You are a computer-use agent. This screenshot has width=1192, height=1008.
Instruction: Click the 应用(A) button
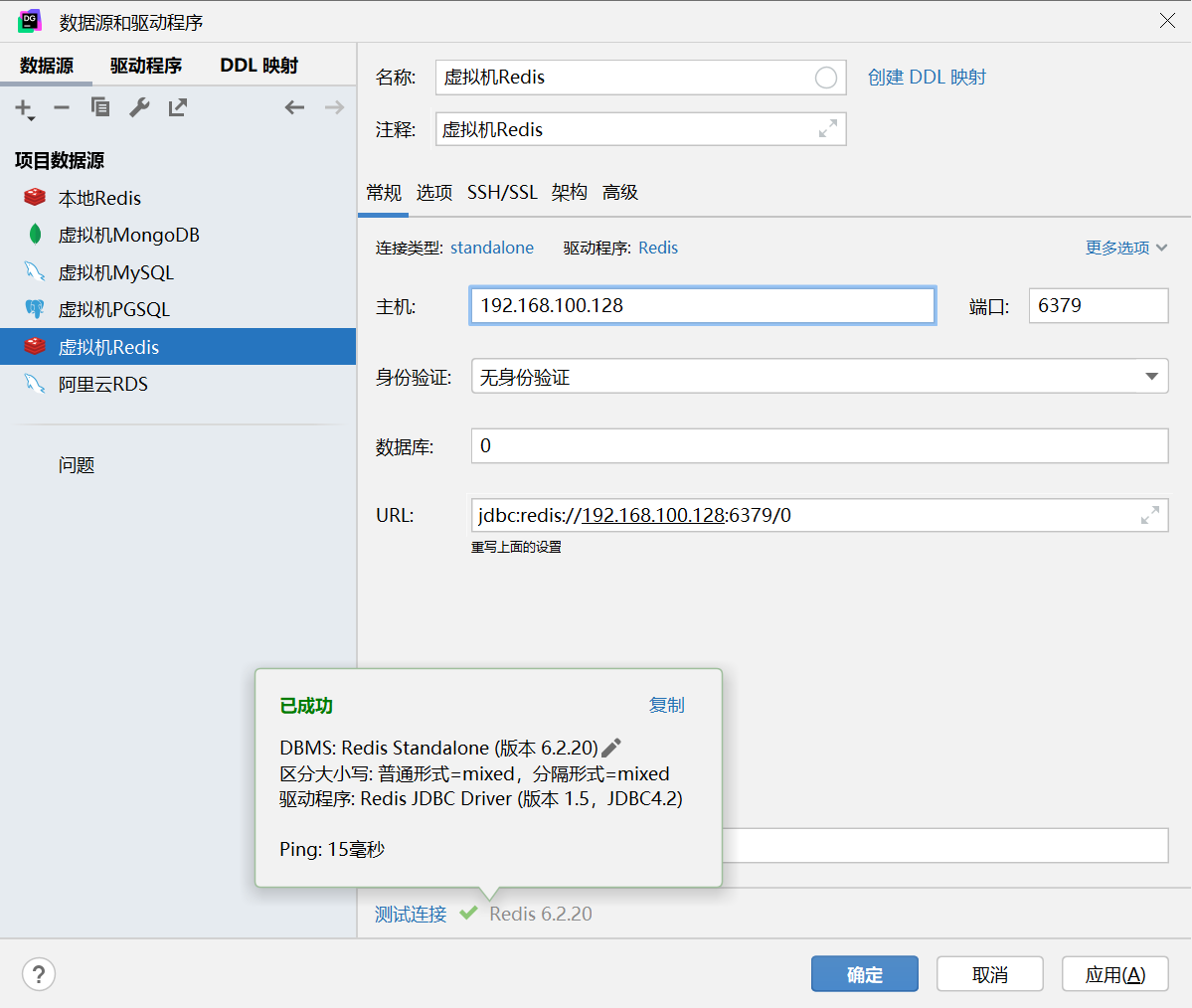(x=1115, y=974)
